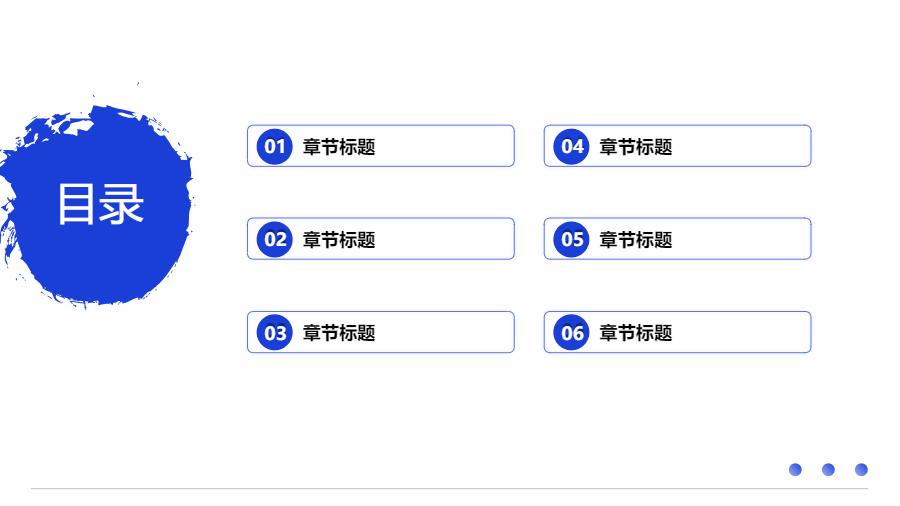The height and width of the screenshot is (506, 900).
Task: Click the rightmost dot at bottom right
Action: click(861, 469)
